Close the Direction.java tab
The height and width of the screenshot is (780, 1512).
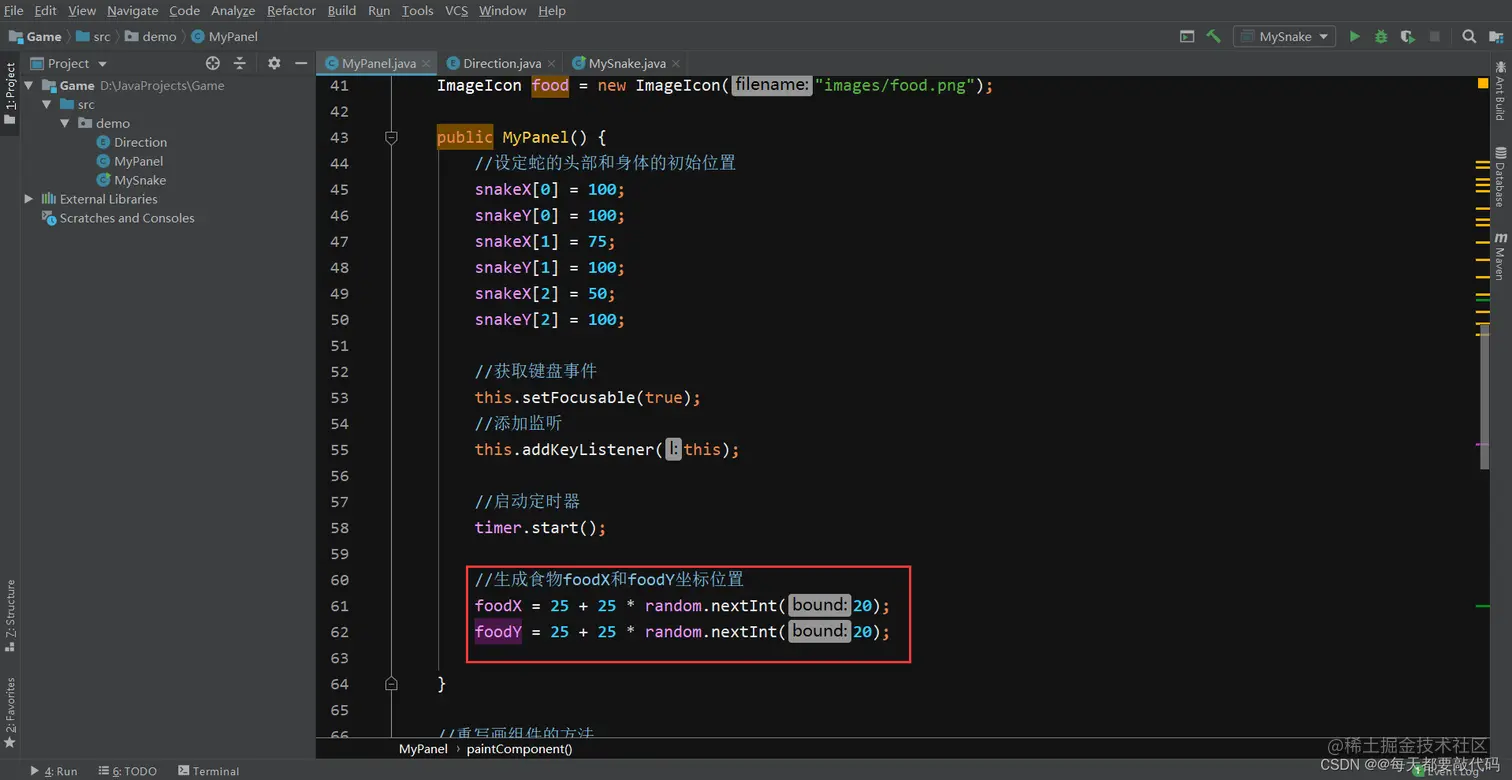[552, 63]
